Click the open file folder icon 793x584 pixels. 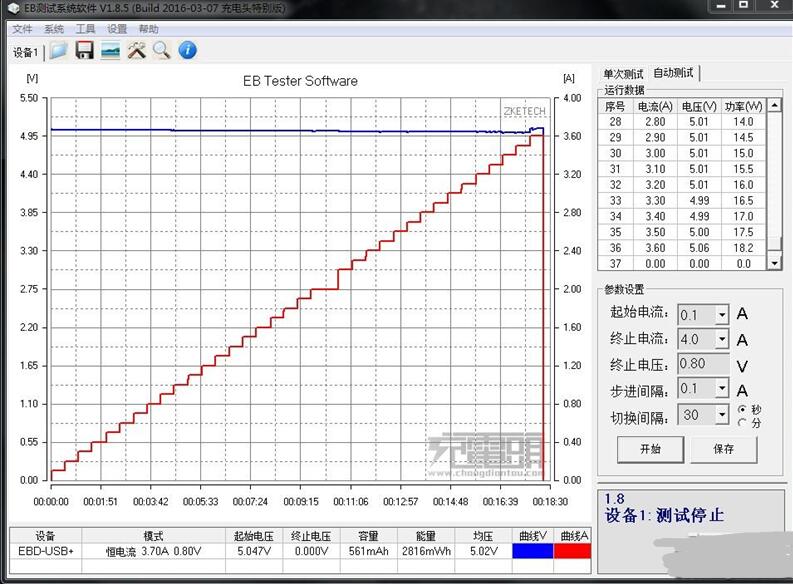[x=59, y=50]
